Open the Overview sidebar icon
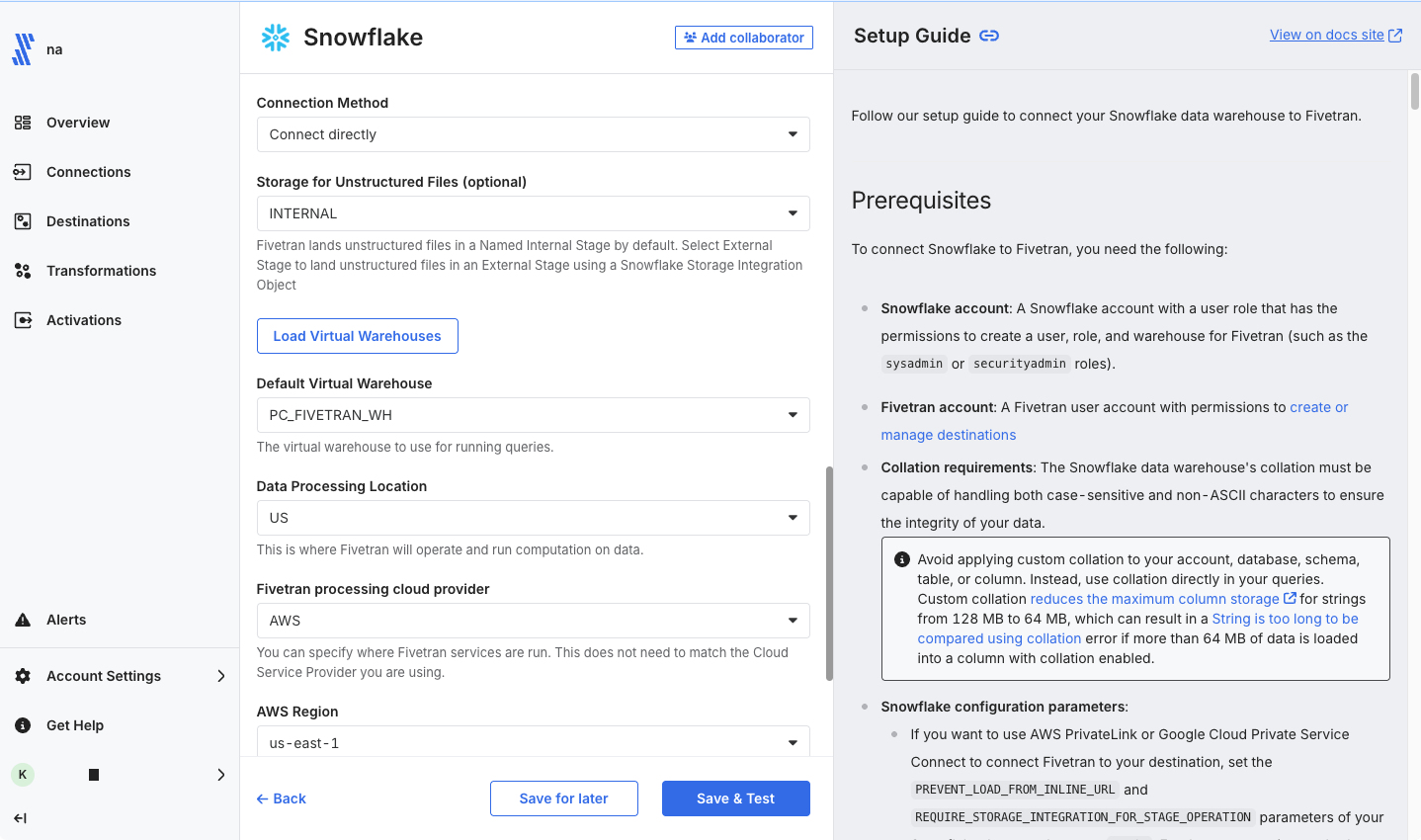 (23, 123)
